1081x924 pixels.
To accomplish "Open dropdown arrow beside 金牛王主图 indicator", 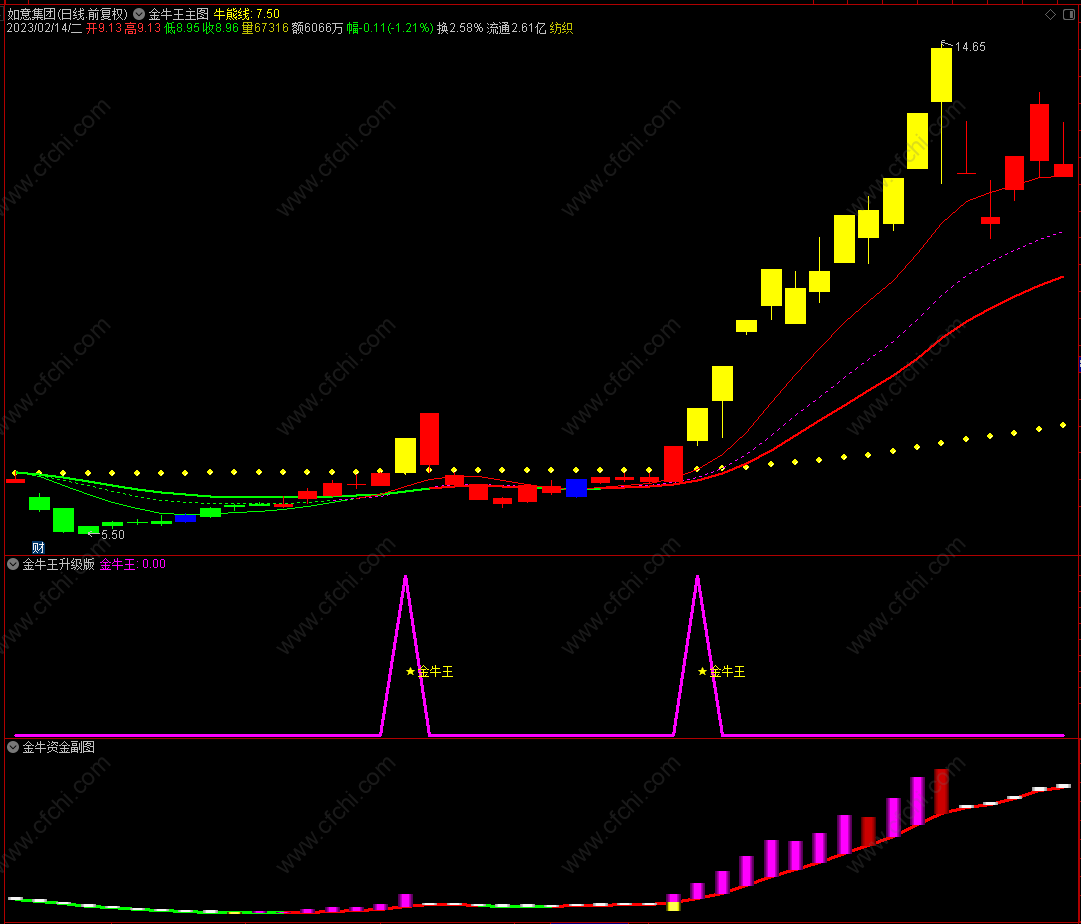I will coord(139,14).
